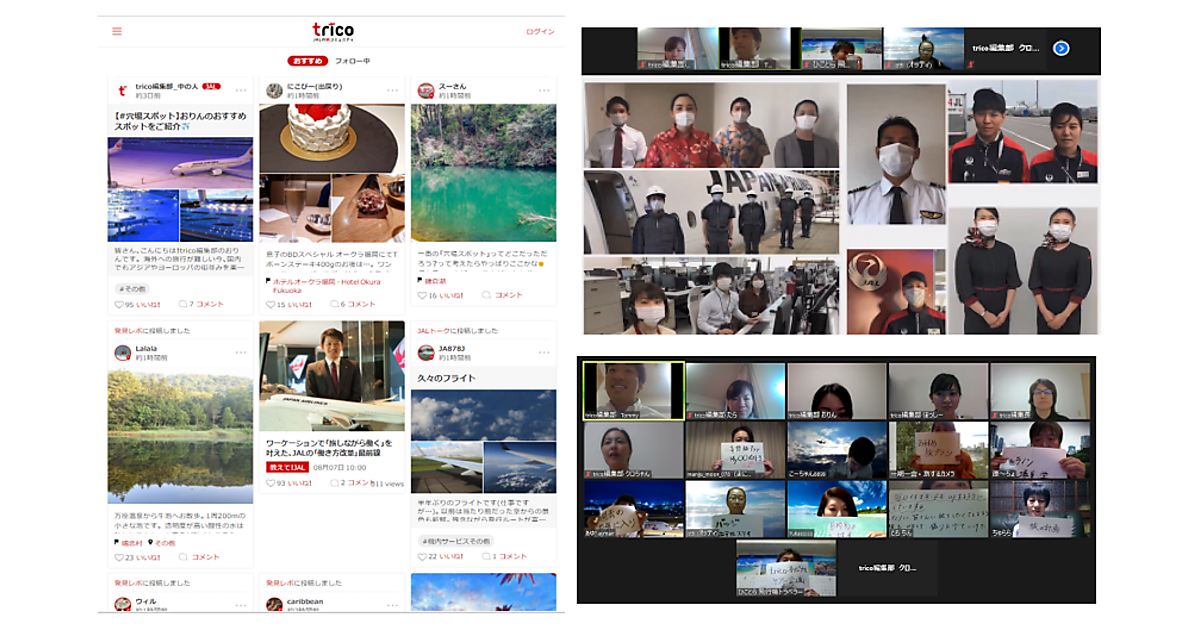Open the 7 comments on trico編集部 post

(x=201, y=304)
